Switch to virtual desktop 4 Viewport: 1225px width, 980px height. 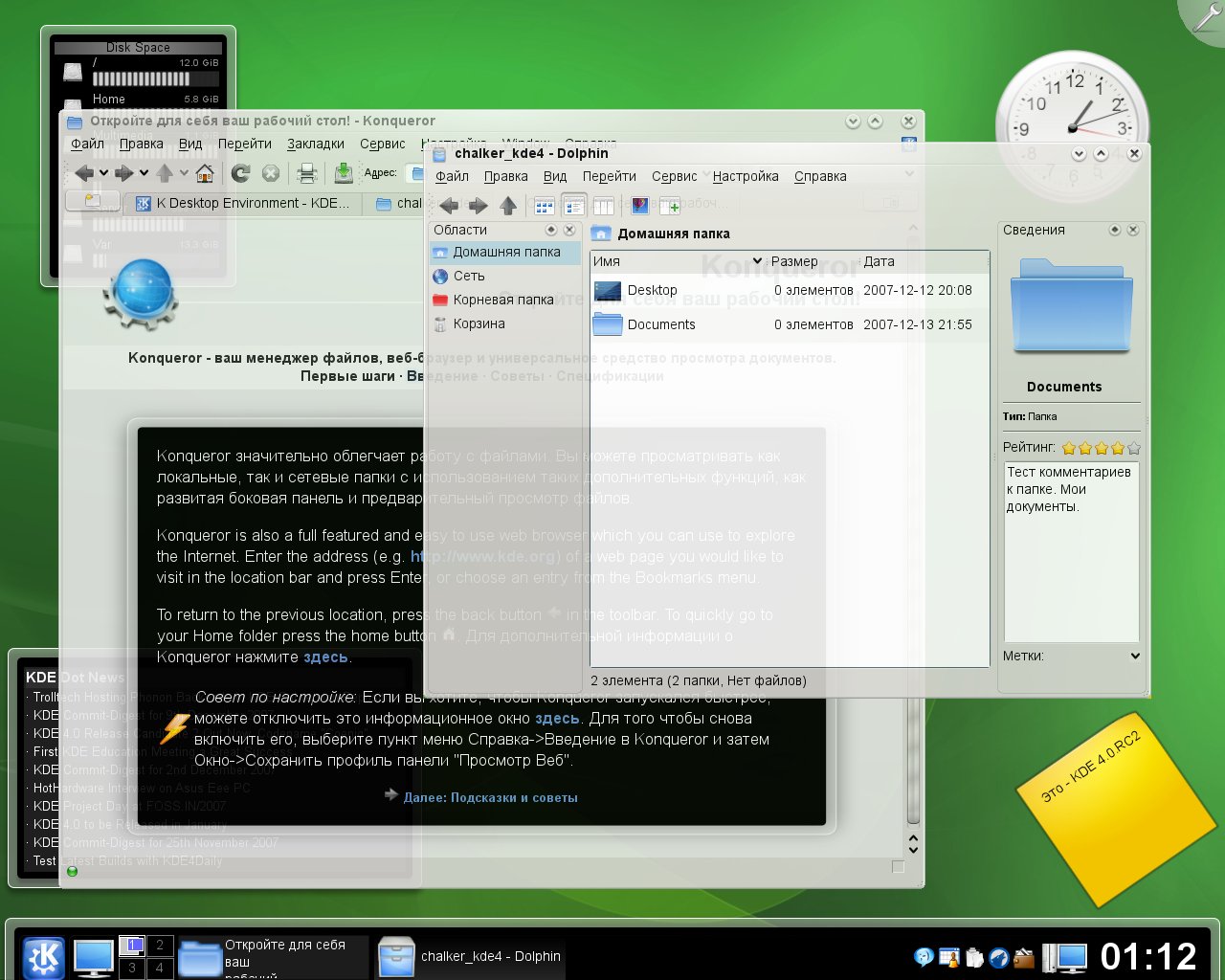coord(160,968)
